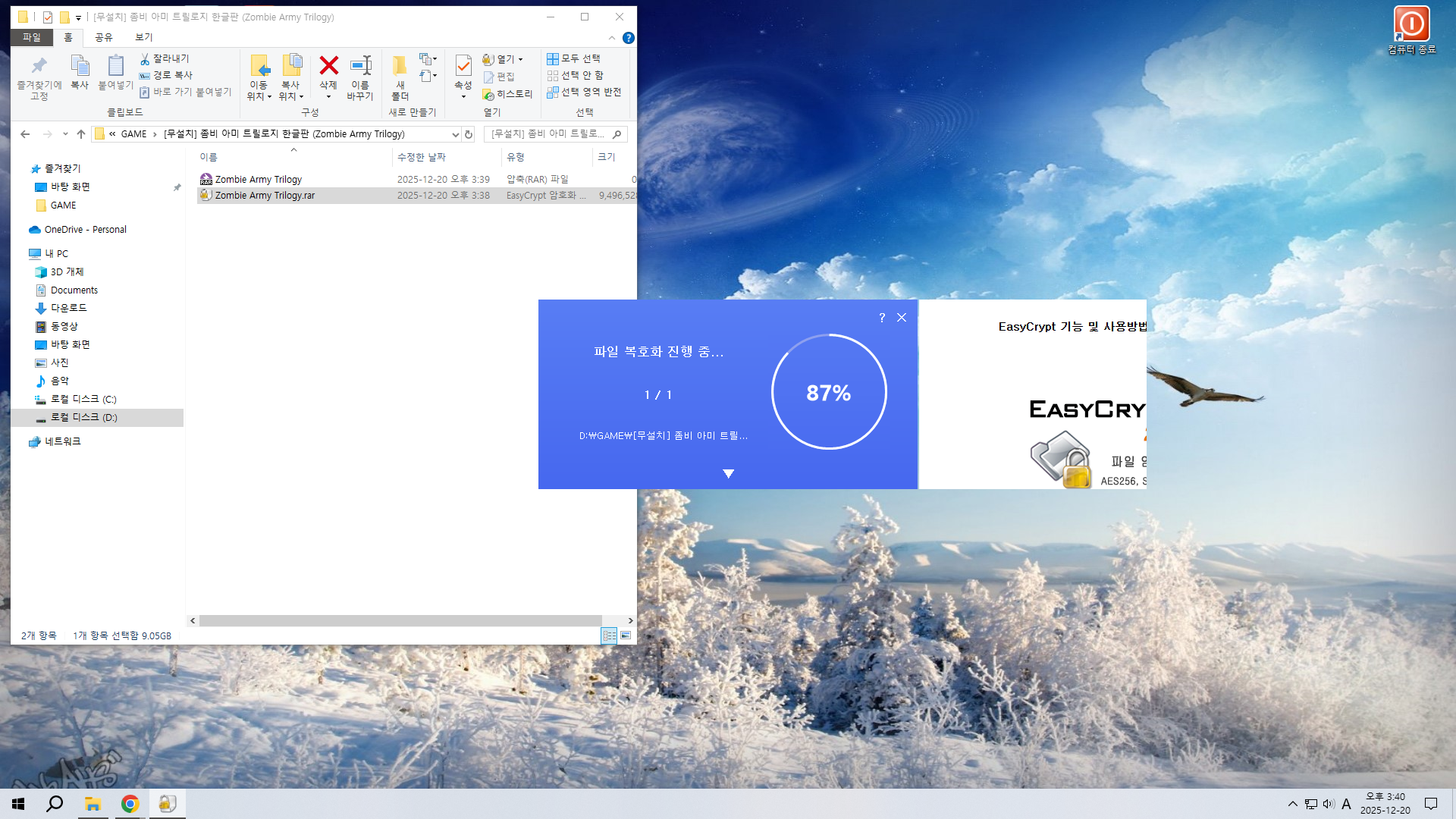This screenshot has height=819, width=1456.
Task: Click the folder search input field
Action: pyautogui.click(x=549, y=134)
